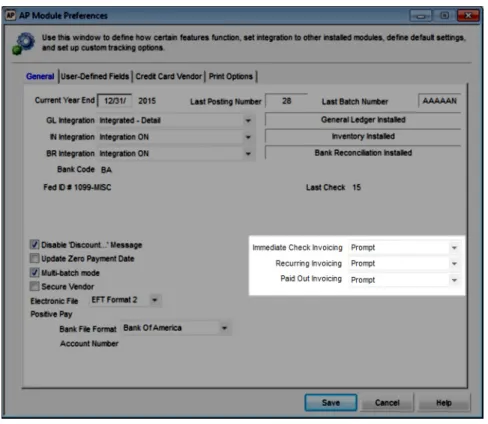Open the User-Defined Fields tab
488x424 pixels.
[x=95, y=76]
